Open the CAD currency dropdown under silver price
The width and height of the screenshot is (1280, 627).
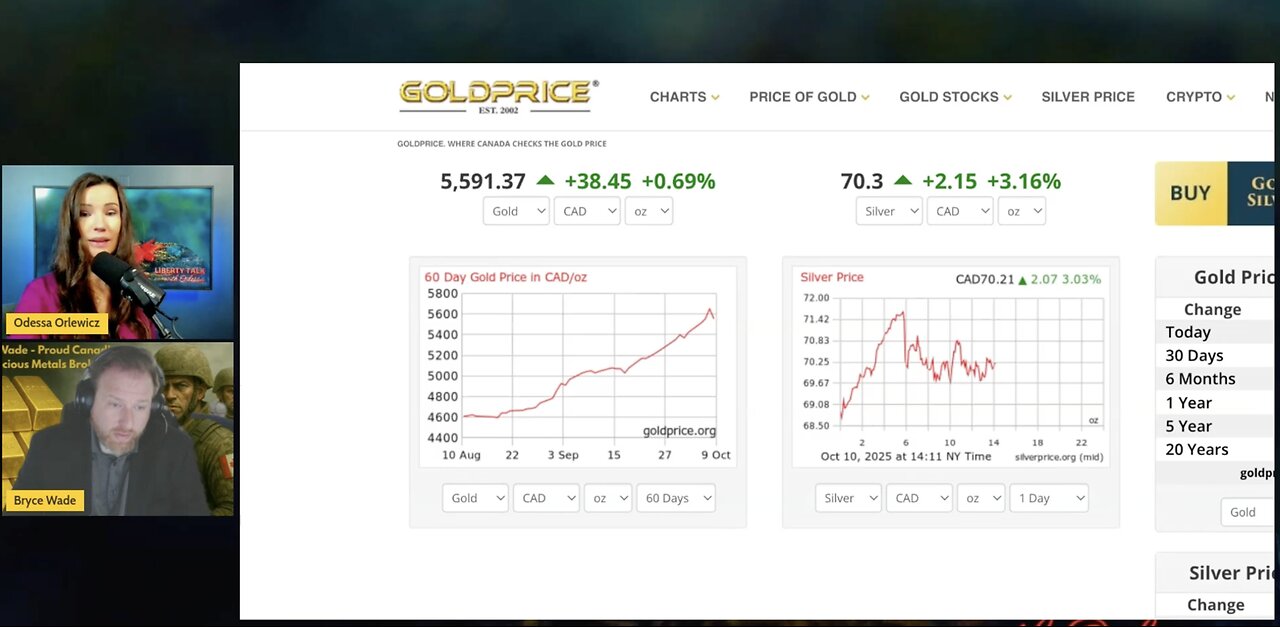coord(960,211)
